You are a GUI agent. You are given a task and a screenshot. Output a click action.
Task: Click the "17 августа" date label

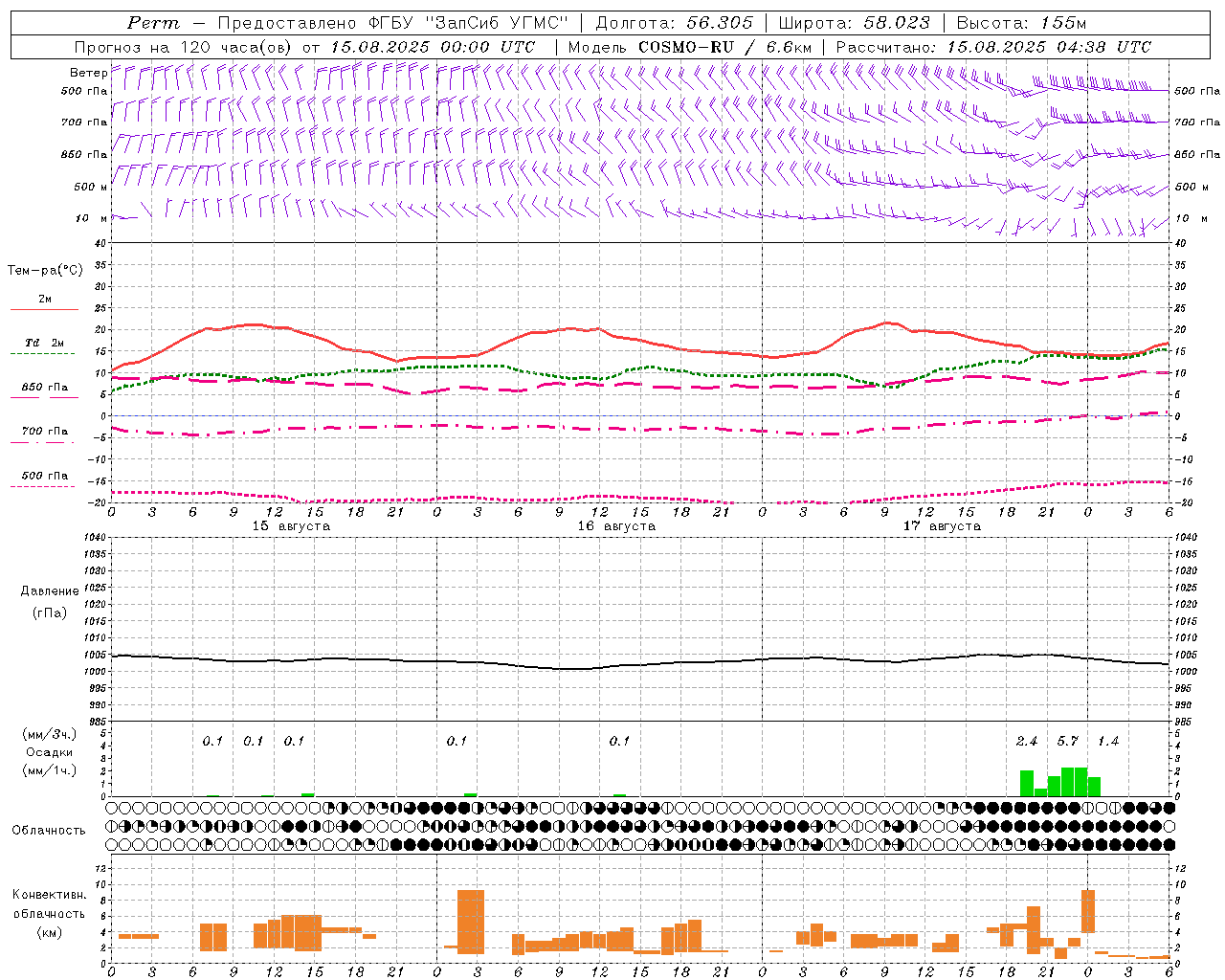[x=942, y=526]
